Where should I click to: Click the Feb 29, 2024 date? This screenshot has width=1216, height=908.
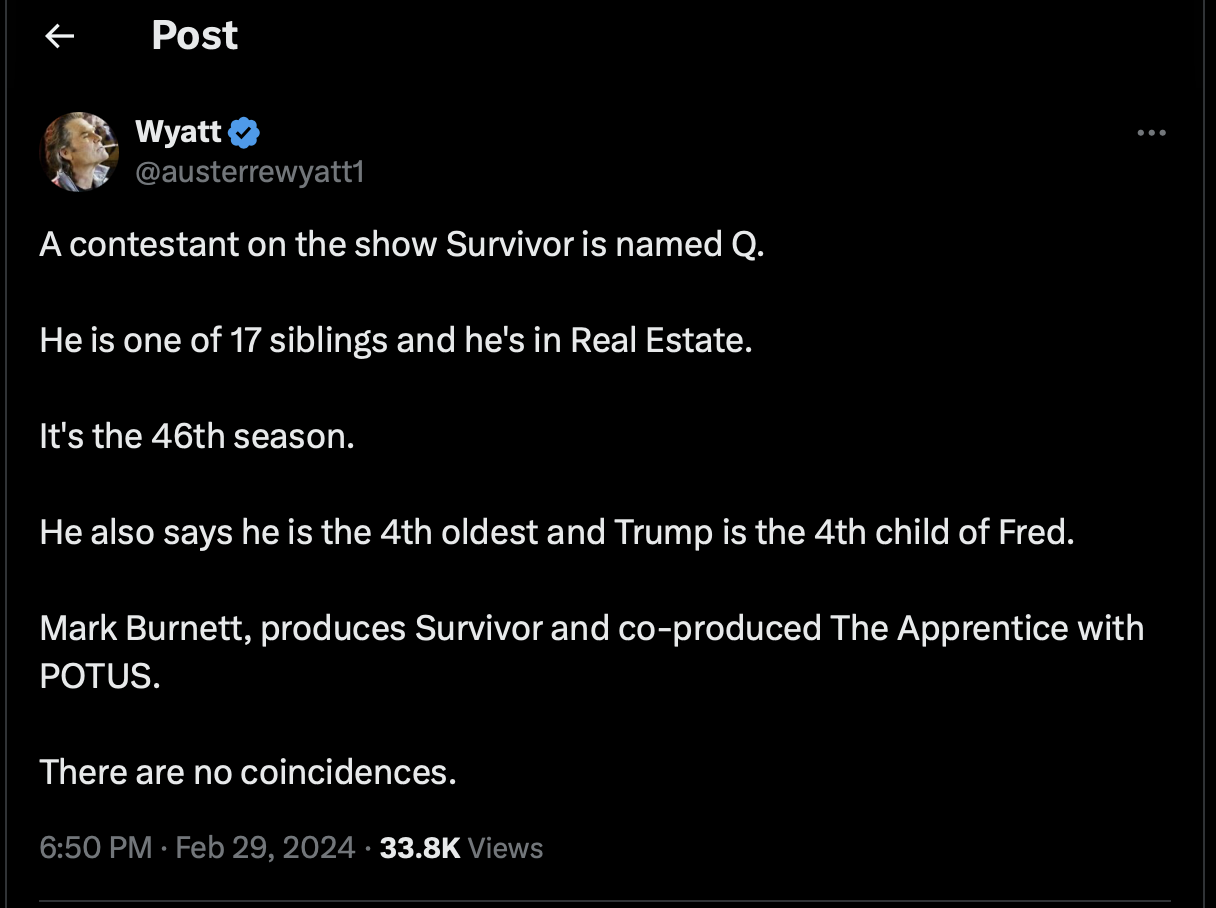point(265,848)
